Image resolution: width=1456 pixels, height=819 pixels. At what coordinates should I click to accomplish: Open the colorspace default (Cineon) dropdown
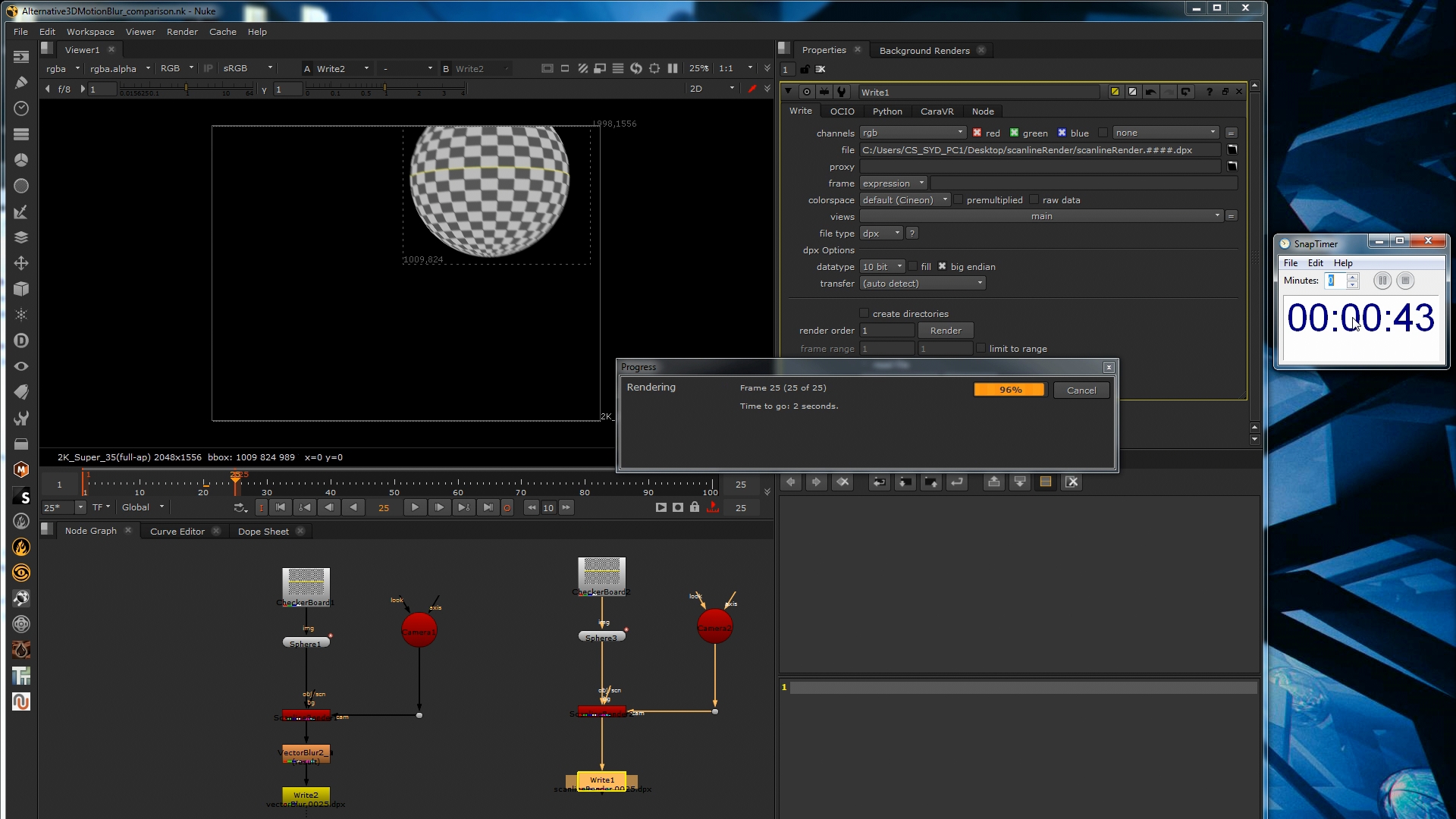[905, 199]
